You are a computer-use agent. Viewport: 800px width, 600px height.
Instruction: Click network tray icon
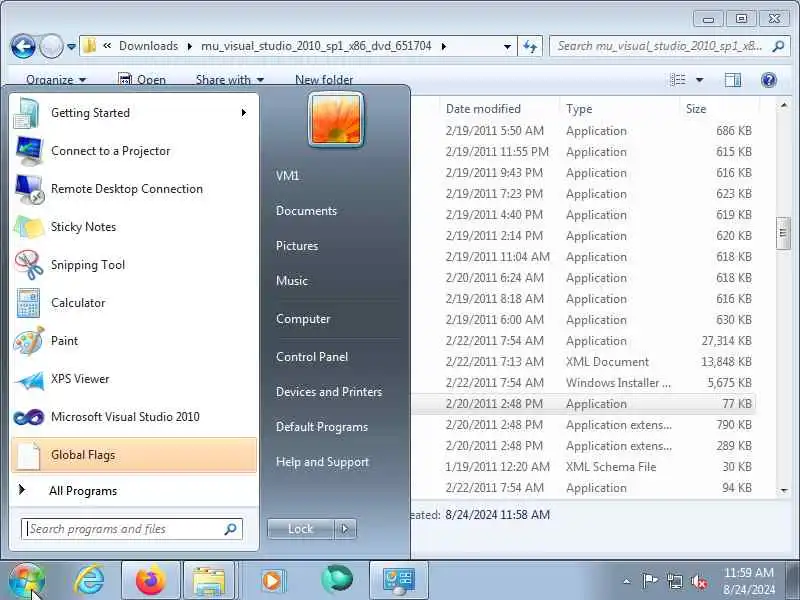pos(674,581)
